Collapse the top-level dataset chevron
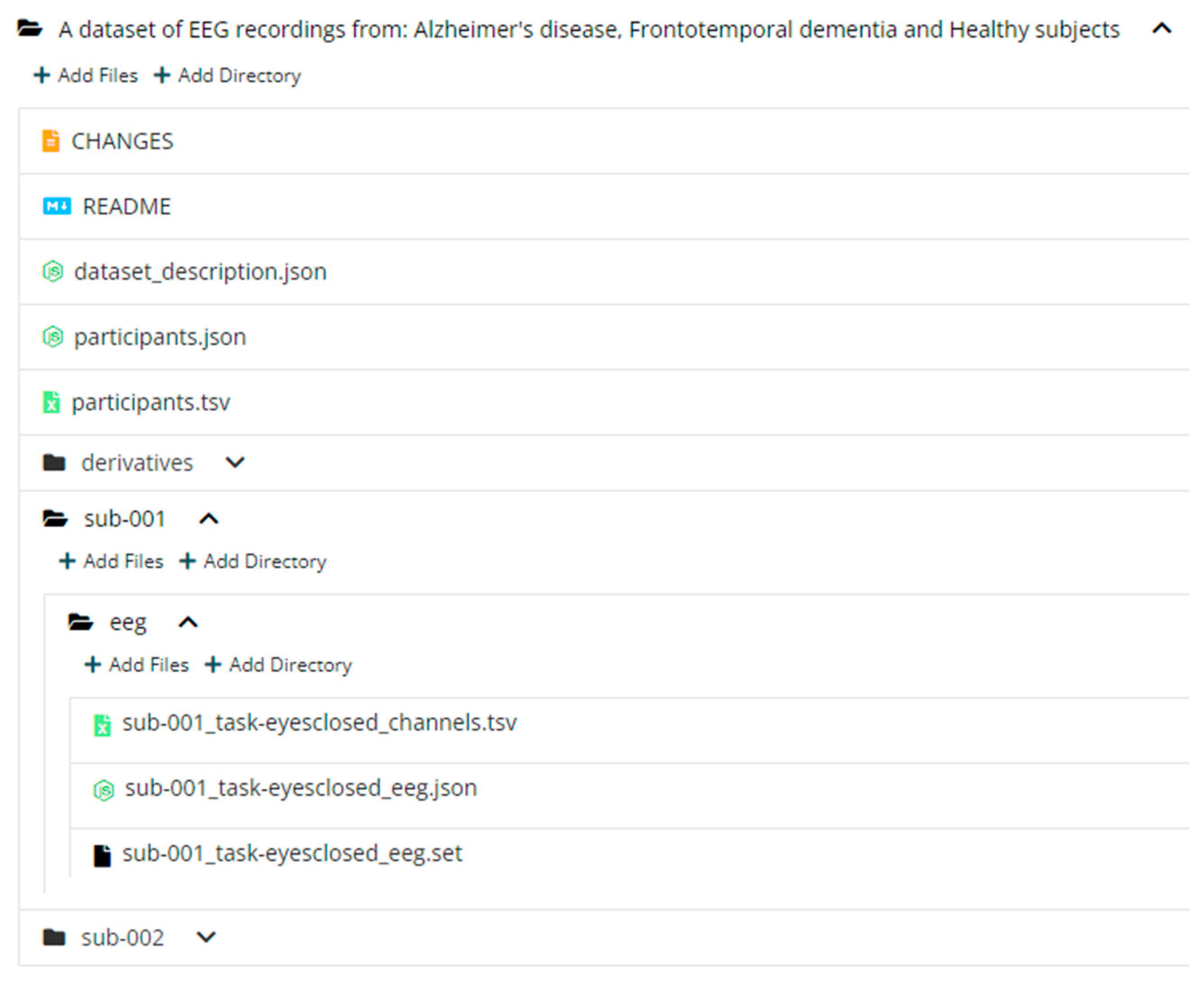 click(x=1162, y=28)
